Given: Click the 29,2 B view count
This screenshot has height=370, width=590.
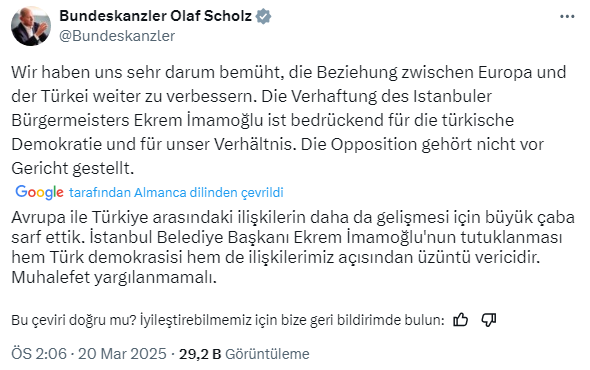Looking at the screenshot, I should click(200, 354).
